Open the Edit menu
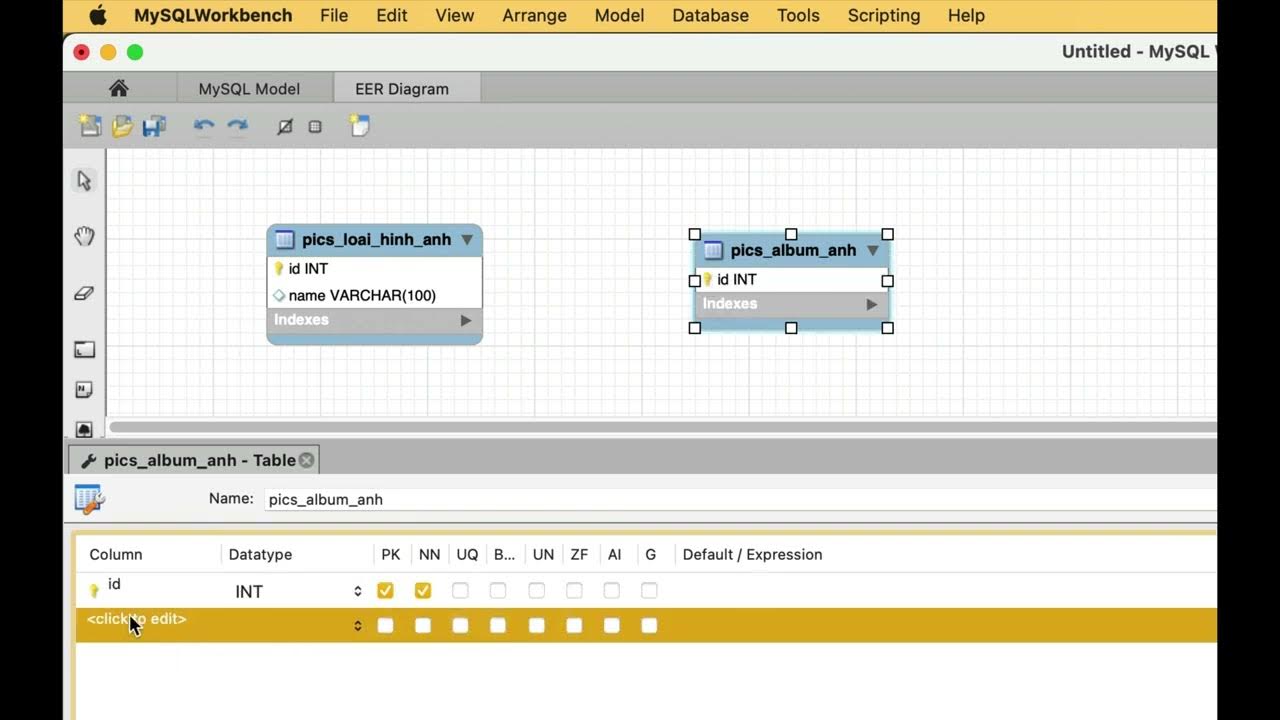 392,15
